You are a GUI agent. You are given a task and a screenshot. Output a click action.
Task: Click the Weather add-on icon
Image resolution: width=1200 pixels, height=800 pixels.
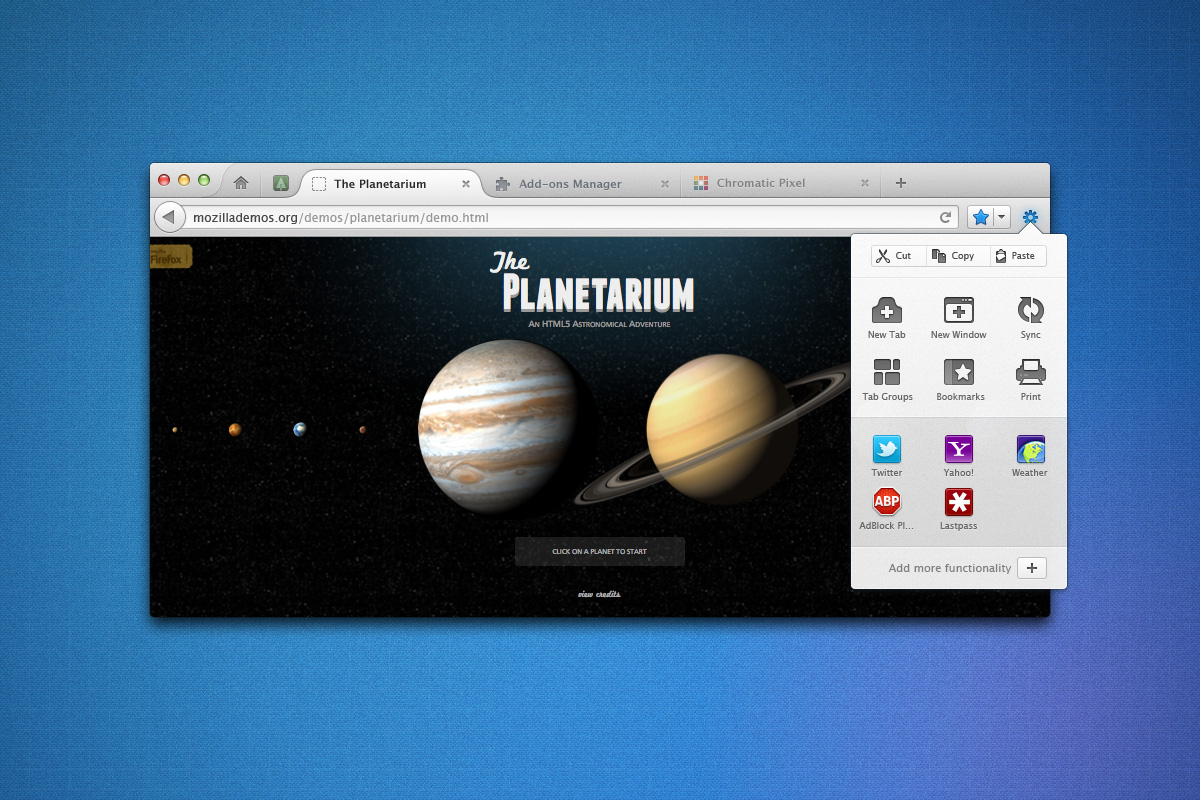coord(1030,449)
